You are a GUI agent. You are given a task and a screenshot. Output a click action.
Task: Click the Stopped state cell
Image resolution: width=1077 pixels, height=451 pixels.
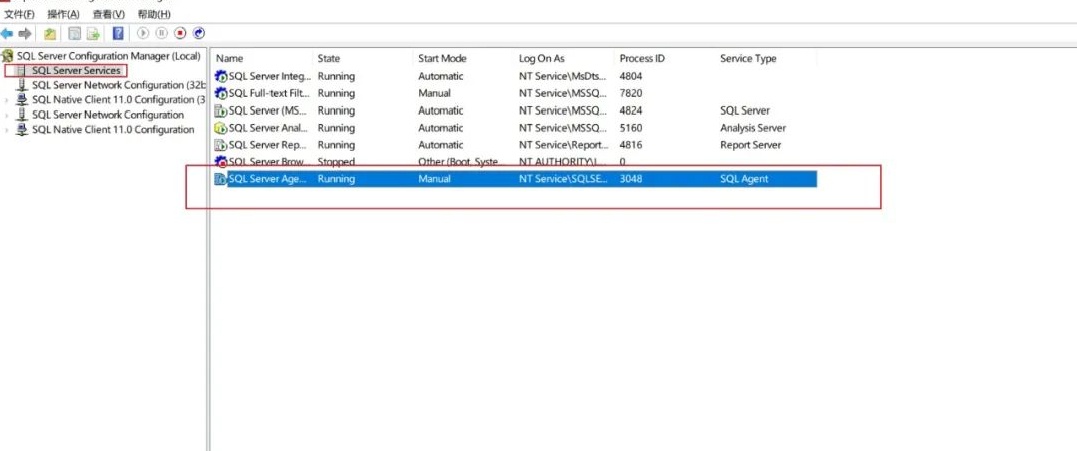click(x=337, y=162)
